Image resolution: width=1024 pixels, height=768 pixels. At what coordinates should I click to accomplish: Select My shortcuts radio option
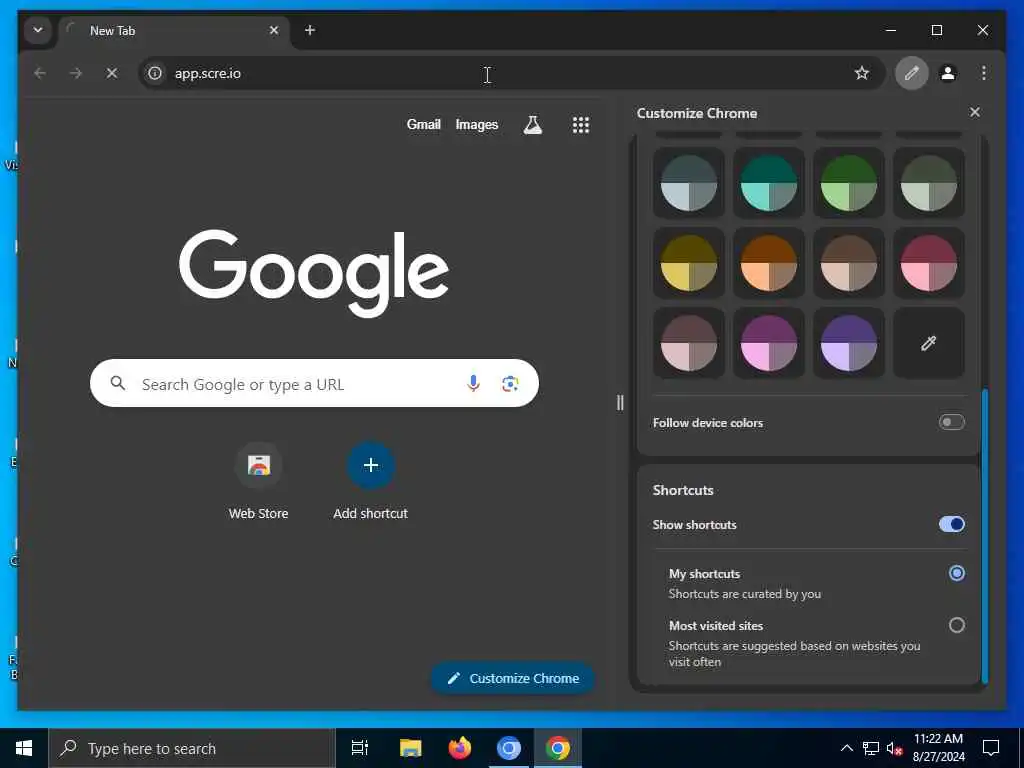point(957,573)
